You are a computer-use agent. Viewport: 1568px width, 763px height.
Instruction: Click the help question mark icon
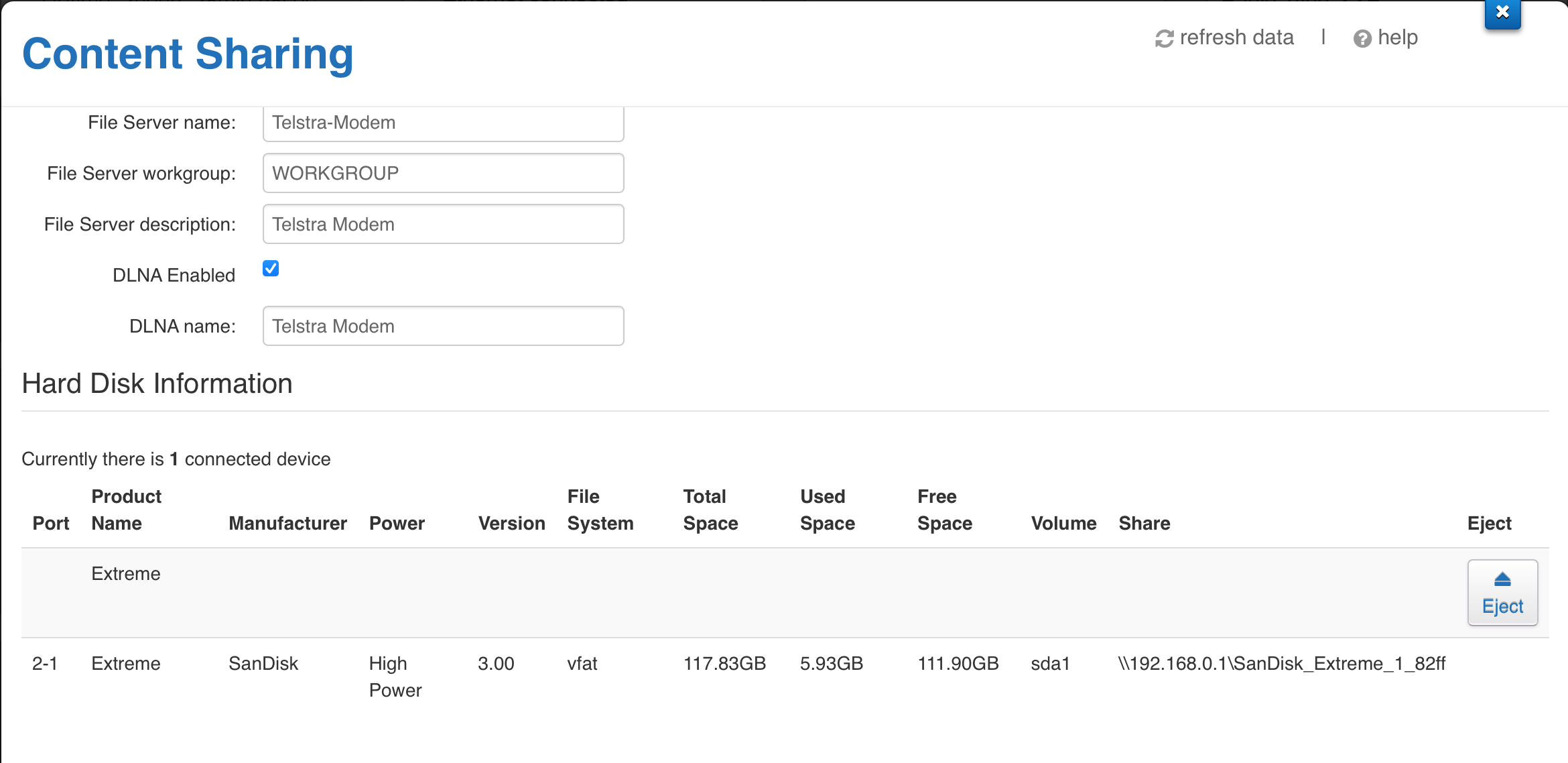pyautogui.click(x=1362, y=39)
